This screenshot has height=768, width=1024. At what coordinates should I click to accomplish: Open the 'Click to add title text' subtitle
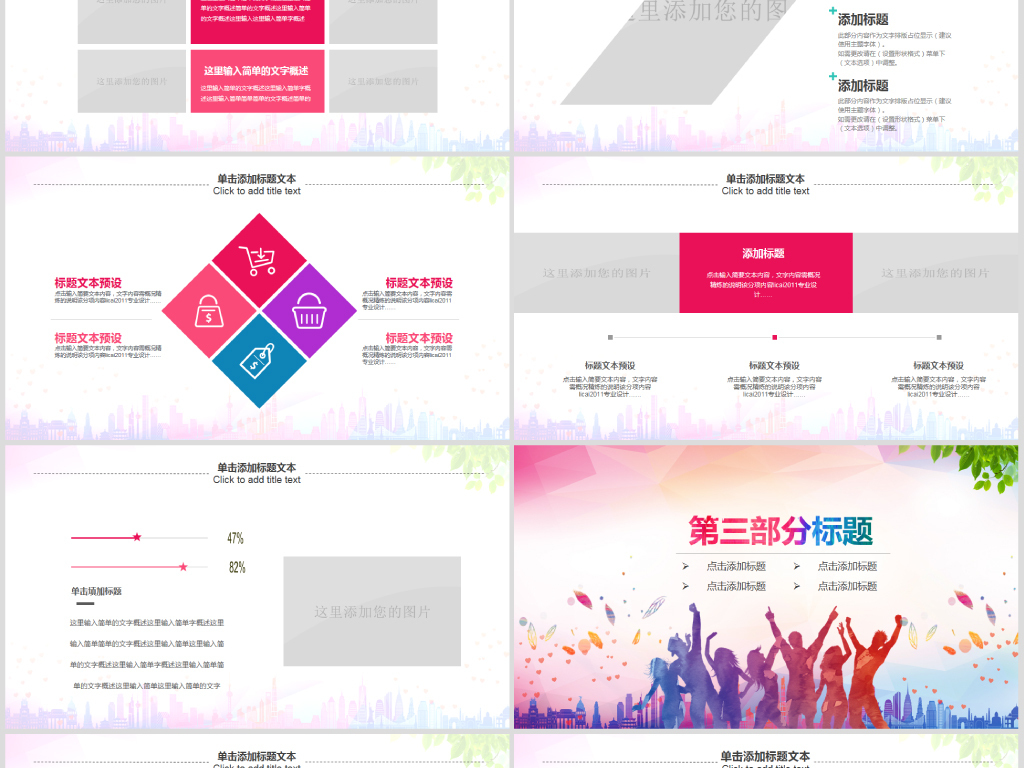pos(258,192)
